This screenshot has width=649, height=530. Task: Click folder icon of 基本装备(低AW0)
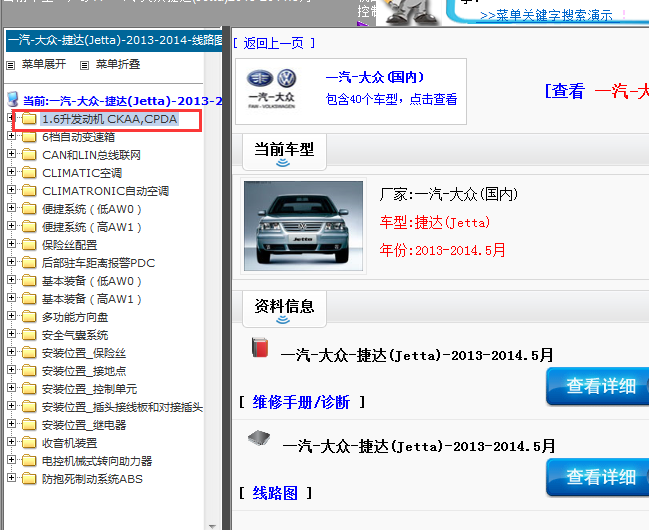click(x=29, y=281)
